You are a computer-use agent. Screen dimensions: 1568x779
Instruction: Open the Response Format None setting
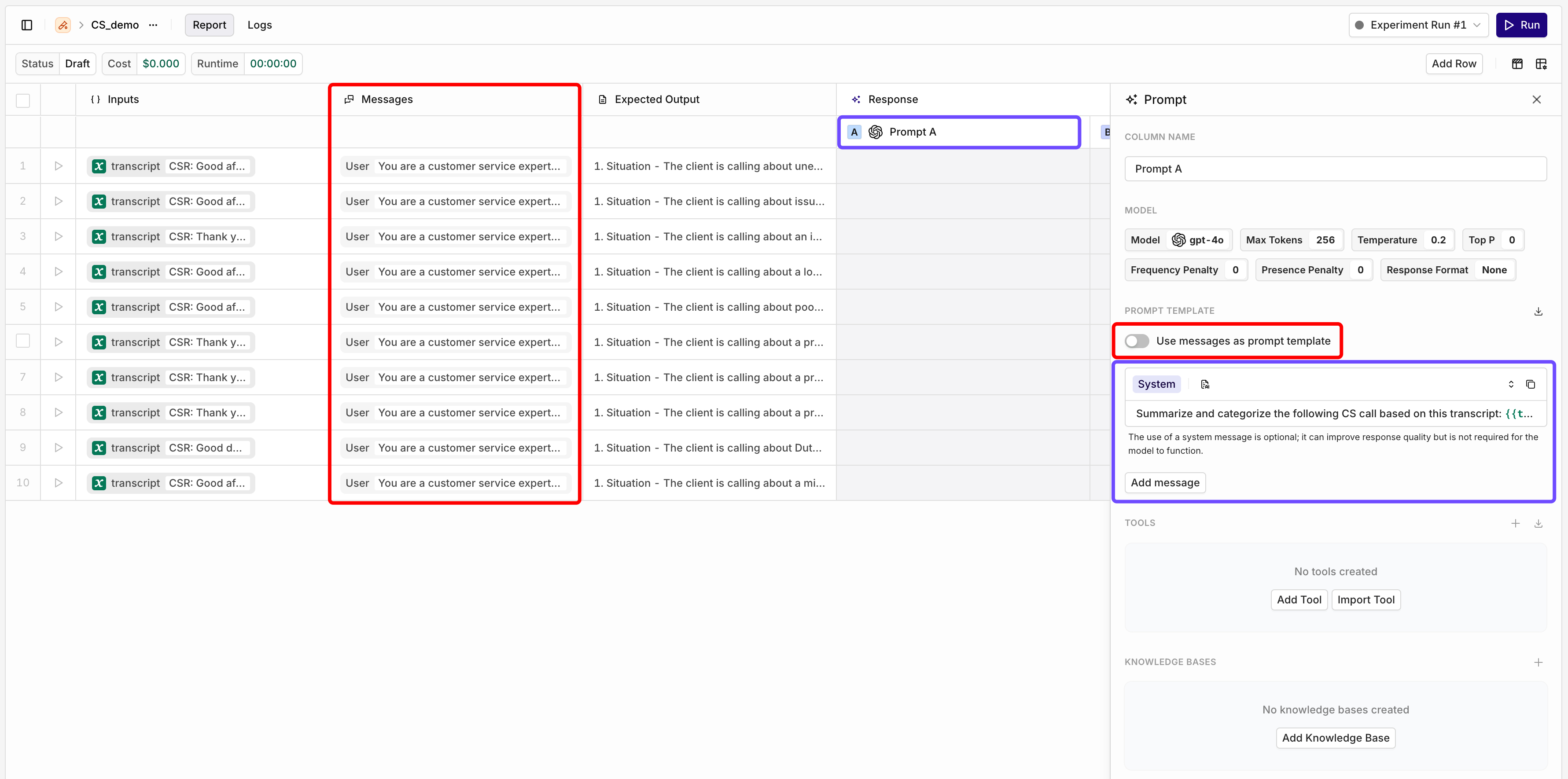1447,270
